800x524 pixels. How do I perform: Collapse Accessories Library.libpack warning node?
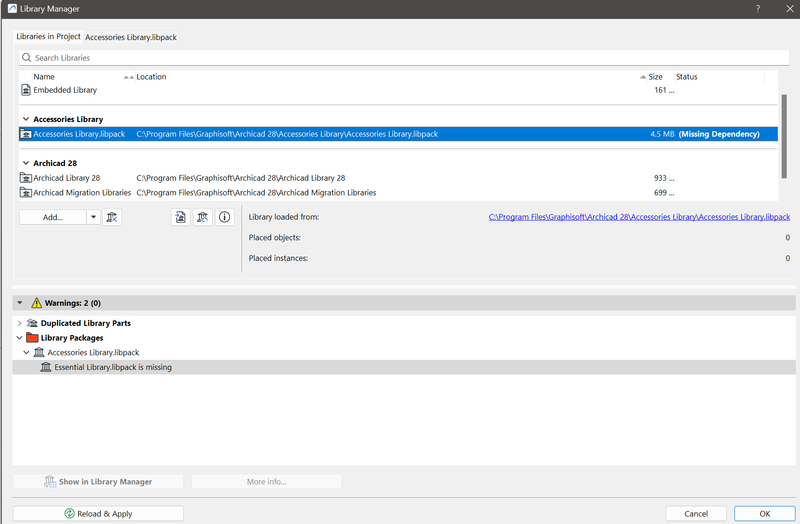27,353
